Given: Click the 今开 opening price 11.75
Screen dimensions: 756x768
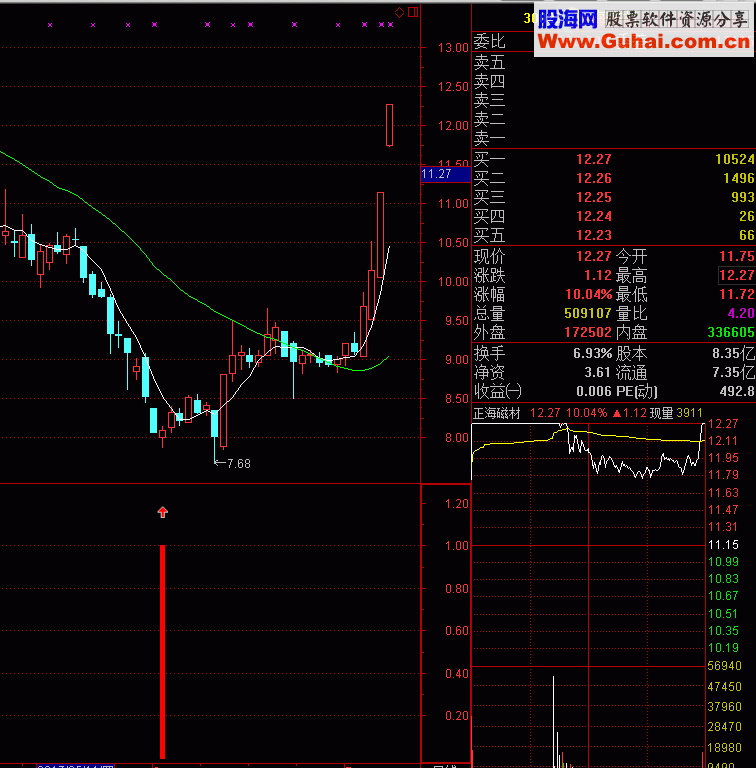Looking at the screenshot, I should pos(736,256).
